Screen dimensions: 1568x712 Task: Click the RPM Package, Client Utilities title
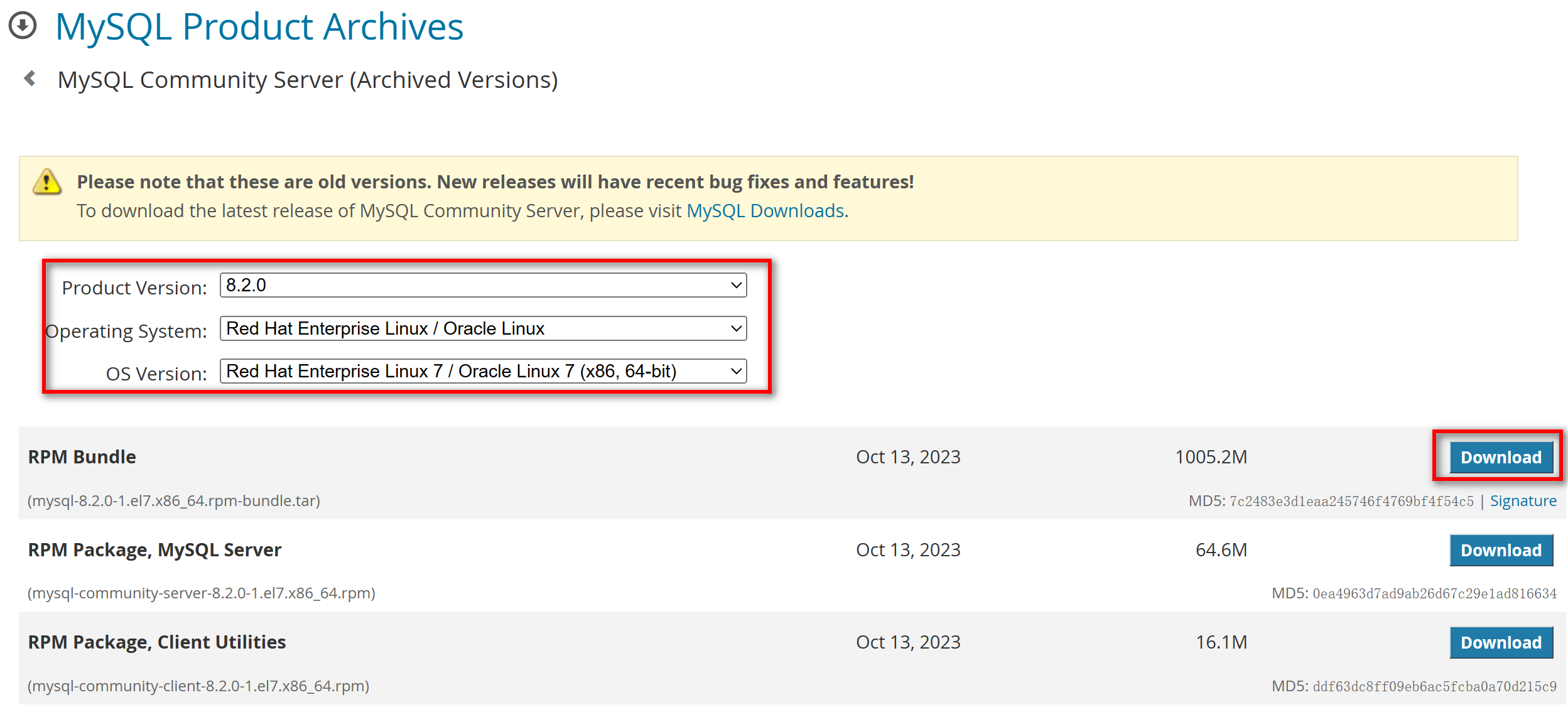(156, 642)
